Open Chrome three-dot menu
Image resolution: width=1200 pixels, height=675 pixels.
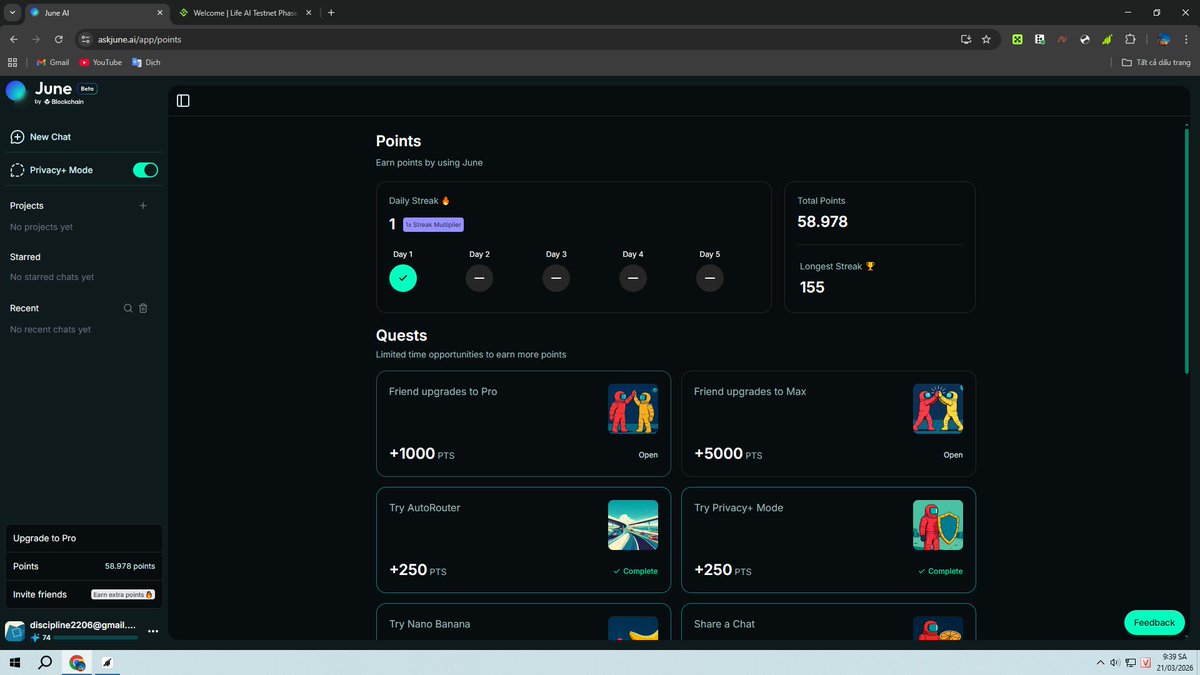[1186, 39]
